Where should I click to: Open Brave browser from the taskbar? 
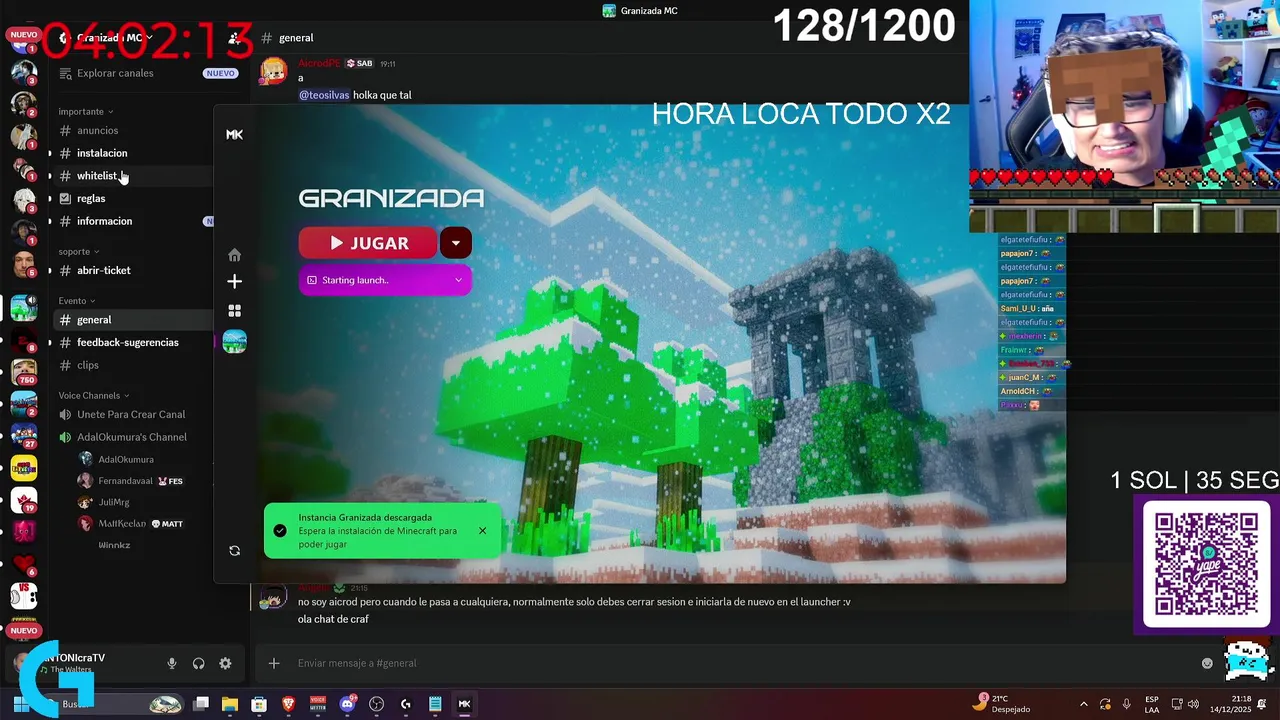pos(288,704)
